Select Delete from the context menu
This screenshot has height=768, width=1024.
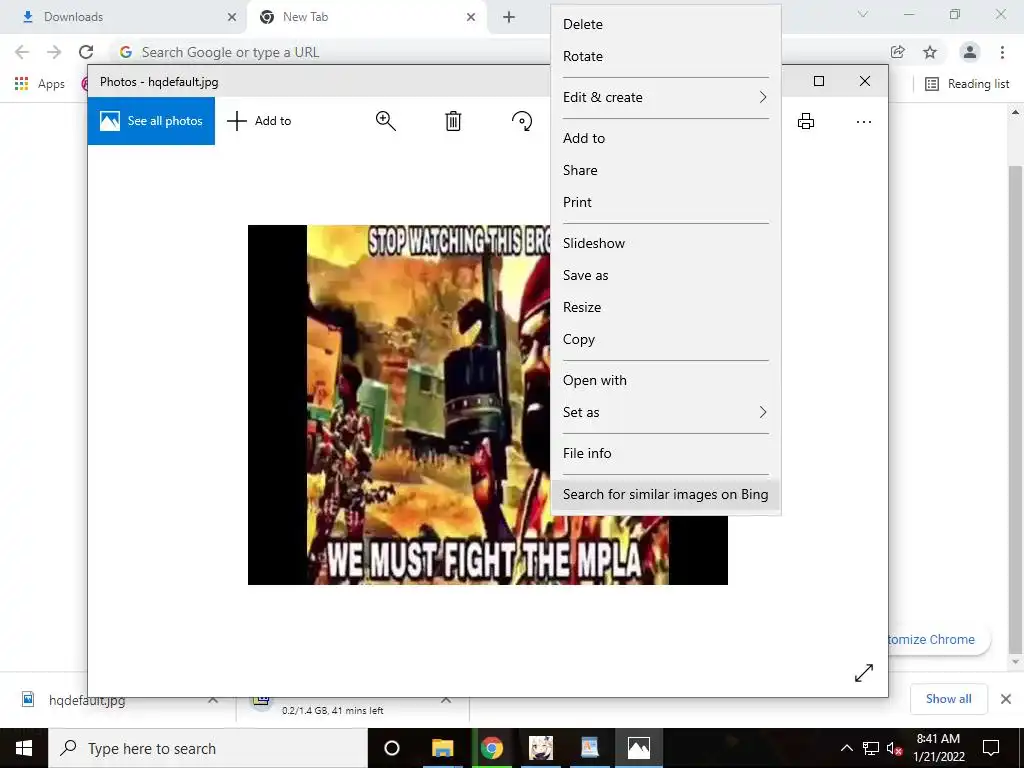pos(665,24)
